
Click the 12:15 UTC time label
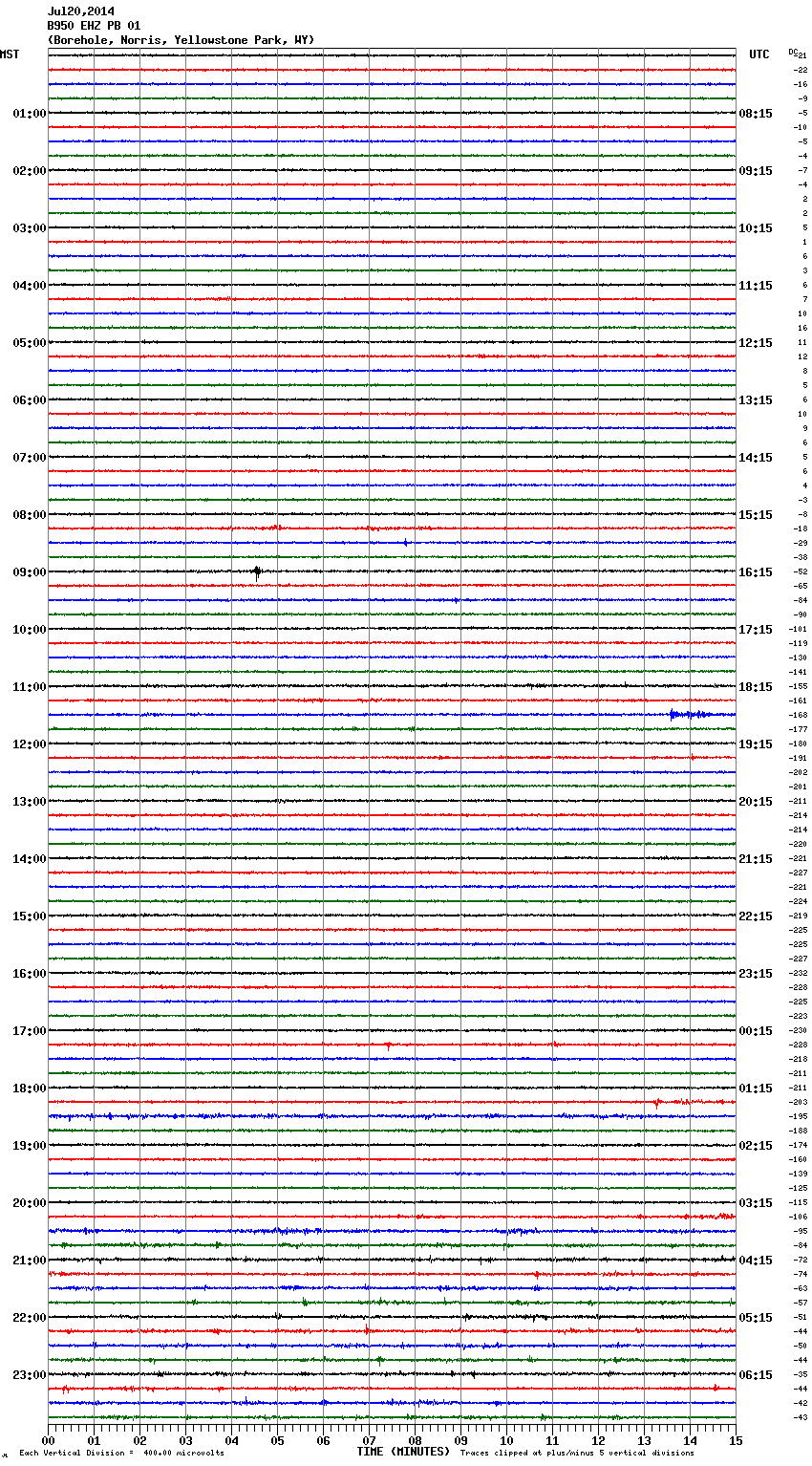pos(756,343)
